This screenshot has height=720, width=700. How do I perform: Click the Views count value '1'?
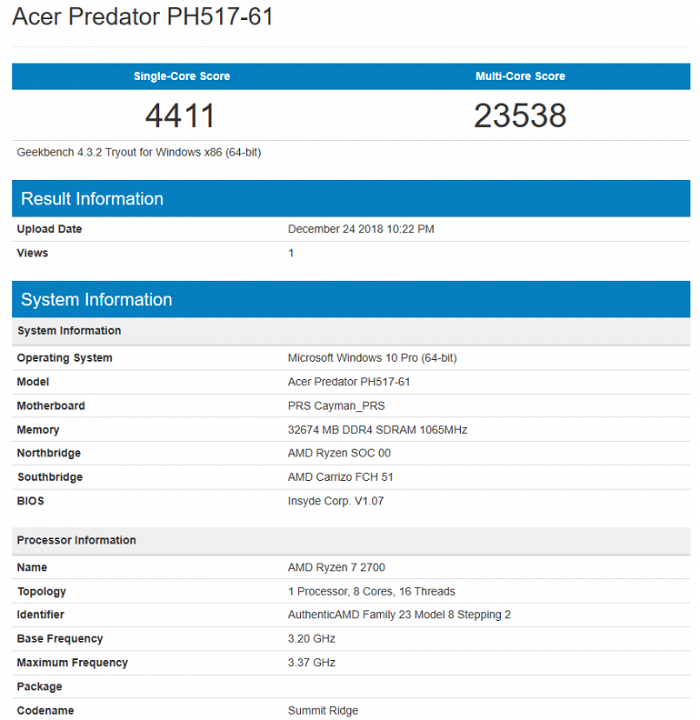291,253
